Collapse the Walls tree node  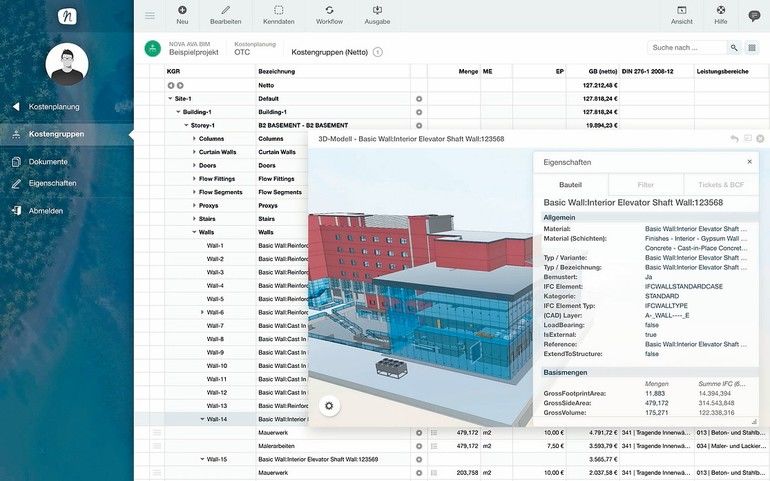pos(194,232)
